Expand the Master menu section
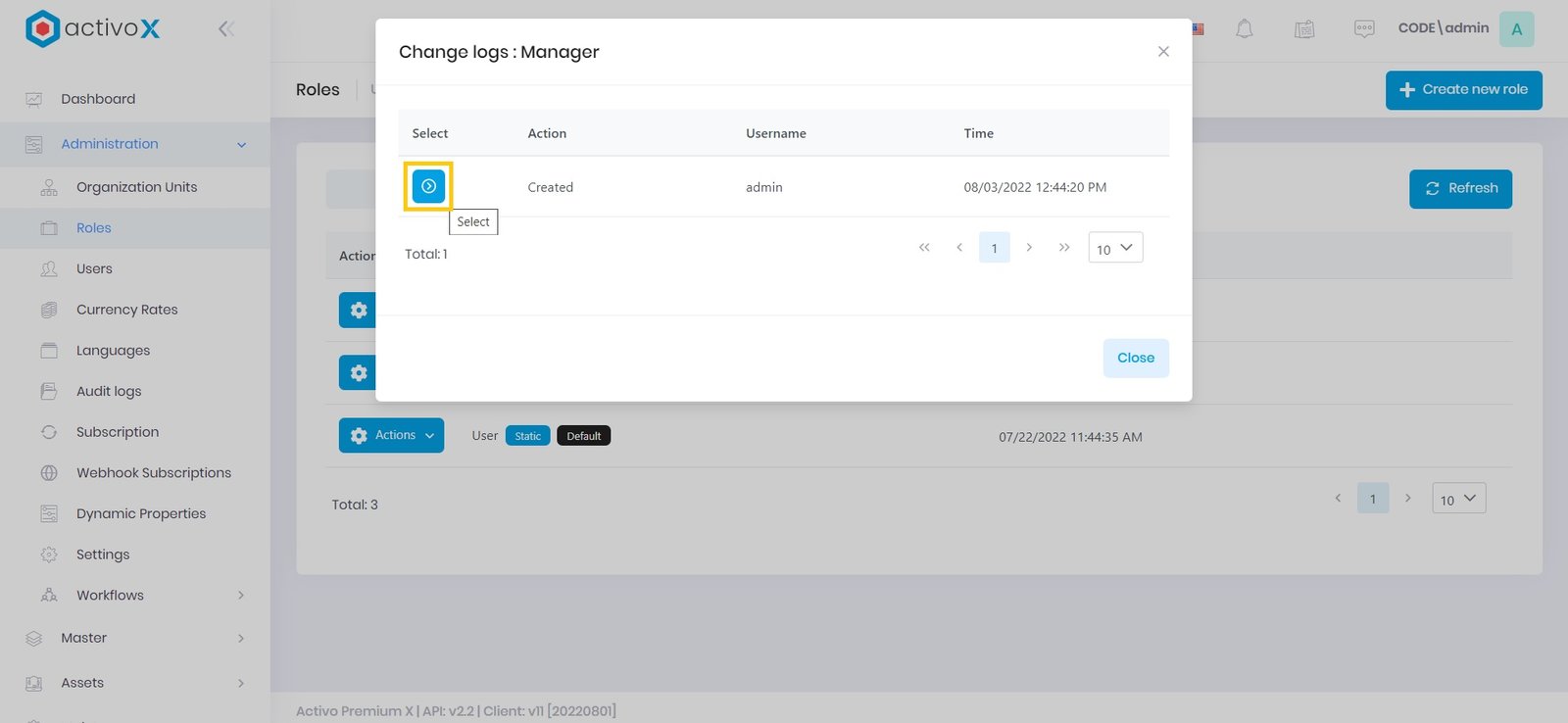This screenshot has width=1568, height=723. [240, 639]
